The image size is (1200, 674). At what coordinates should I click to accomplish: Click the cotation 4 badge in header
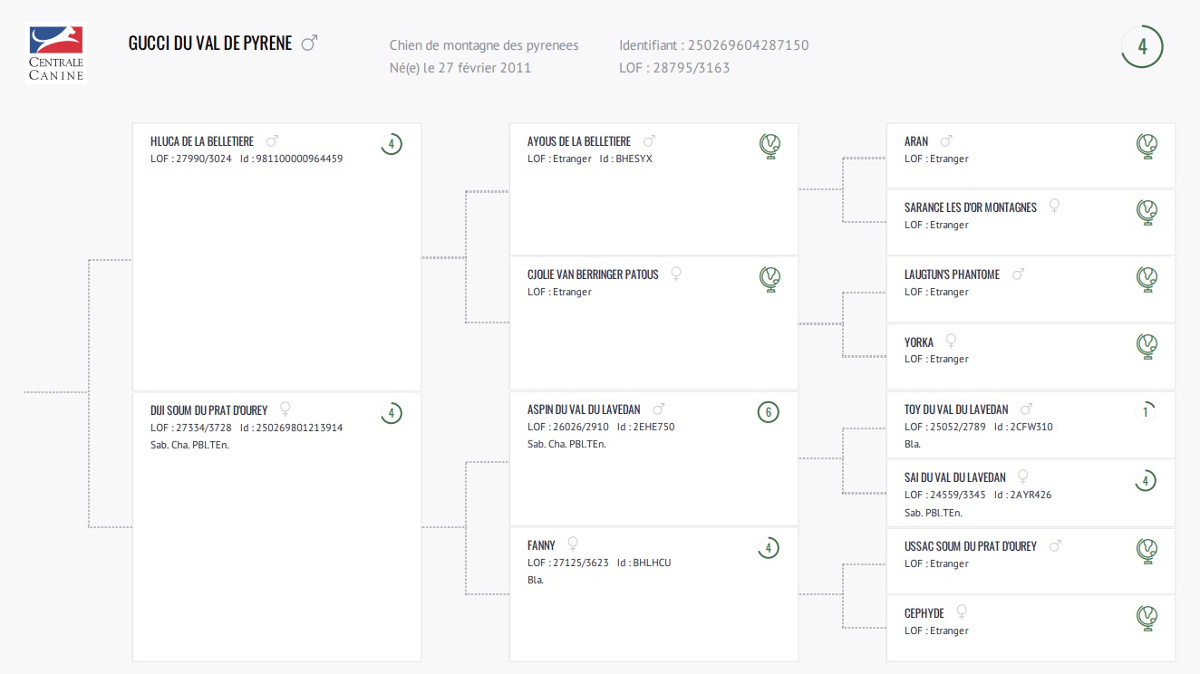pyautogui.click(x=1142, y=46)
